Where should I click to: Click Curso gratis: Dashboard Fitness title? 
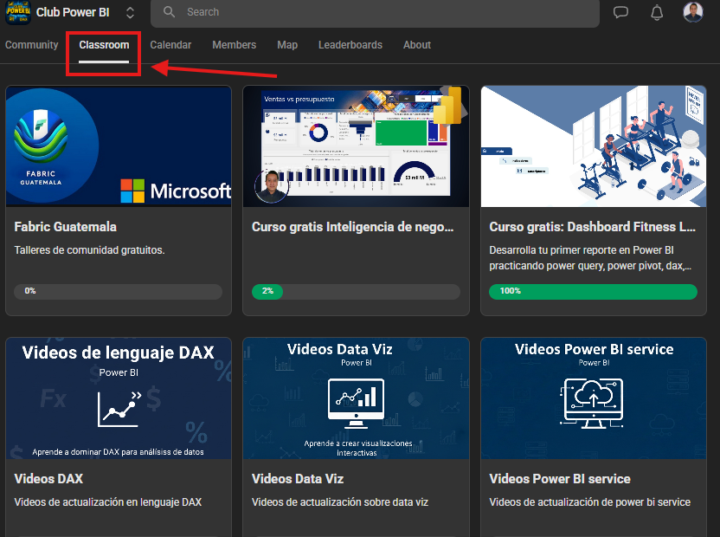[592, 227]
